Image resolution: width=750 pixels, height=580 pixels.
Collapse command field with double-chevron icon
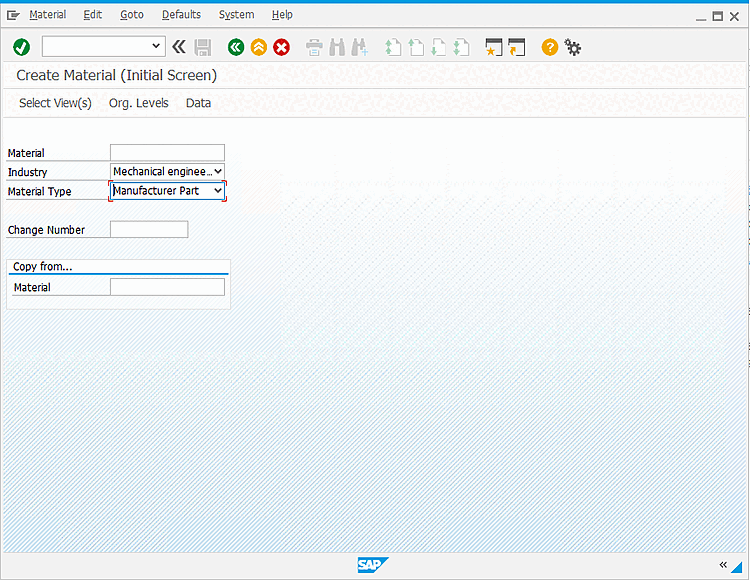coord(179,47)
